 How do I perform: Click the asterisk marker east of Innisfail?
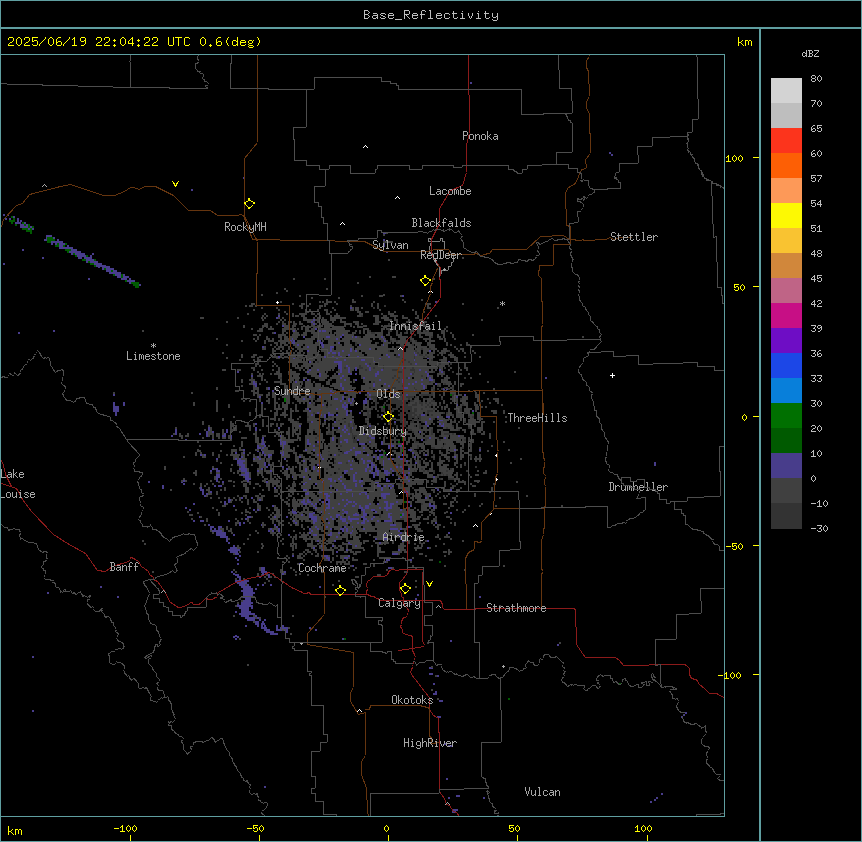click(502, 303)
